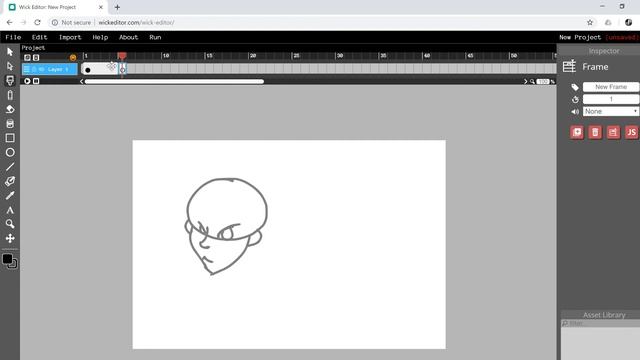Click the red playhead marker
This screenshot has height=360, width=640.
coord(122,56)
